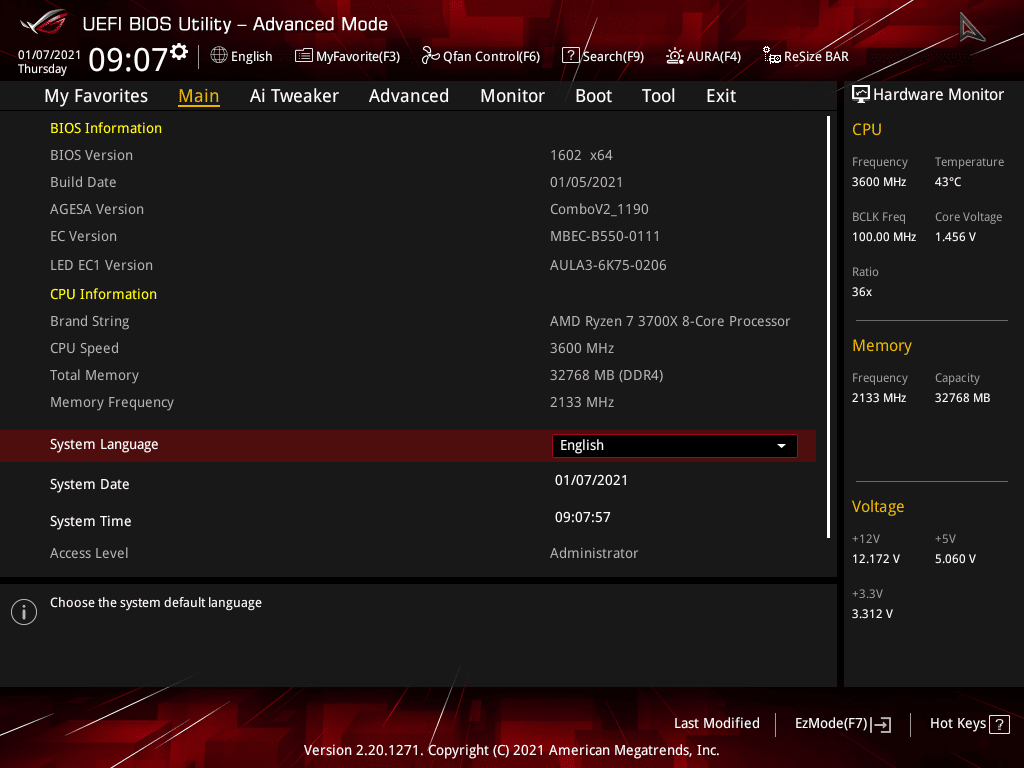This screenshot has width=1024, height=768.
Task: Click +12V 12.172 V reading
Action: [x=876, y=559]
